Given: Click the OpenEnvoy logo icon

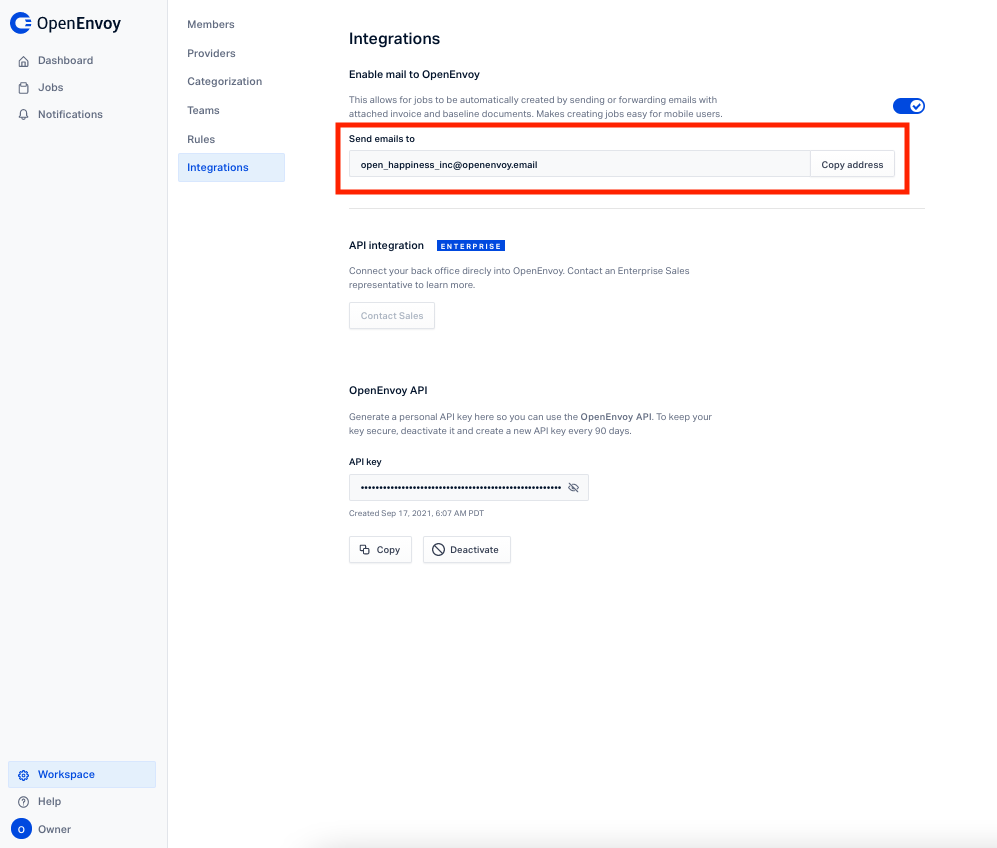Looking at the screenshot, I should (21, 23).
